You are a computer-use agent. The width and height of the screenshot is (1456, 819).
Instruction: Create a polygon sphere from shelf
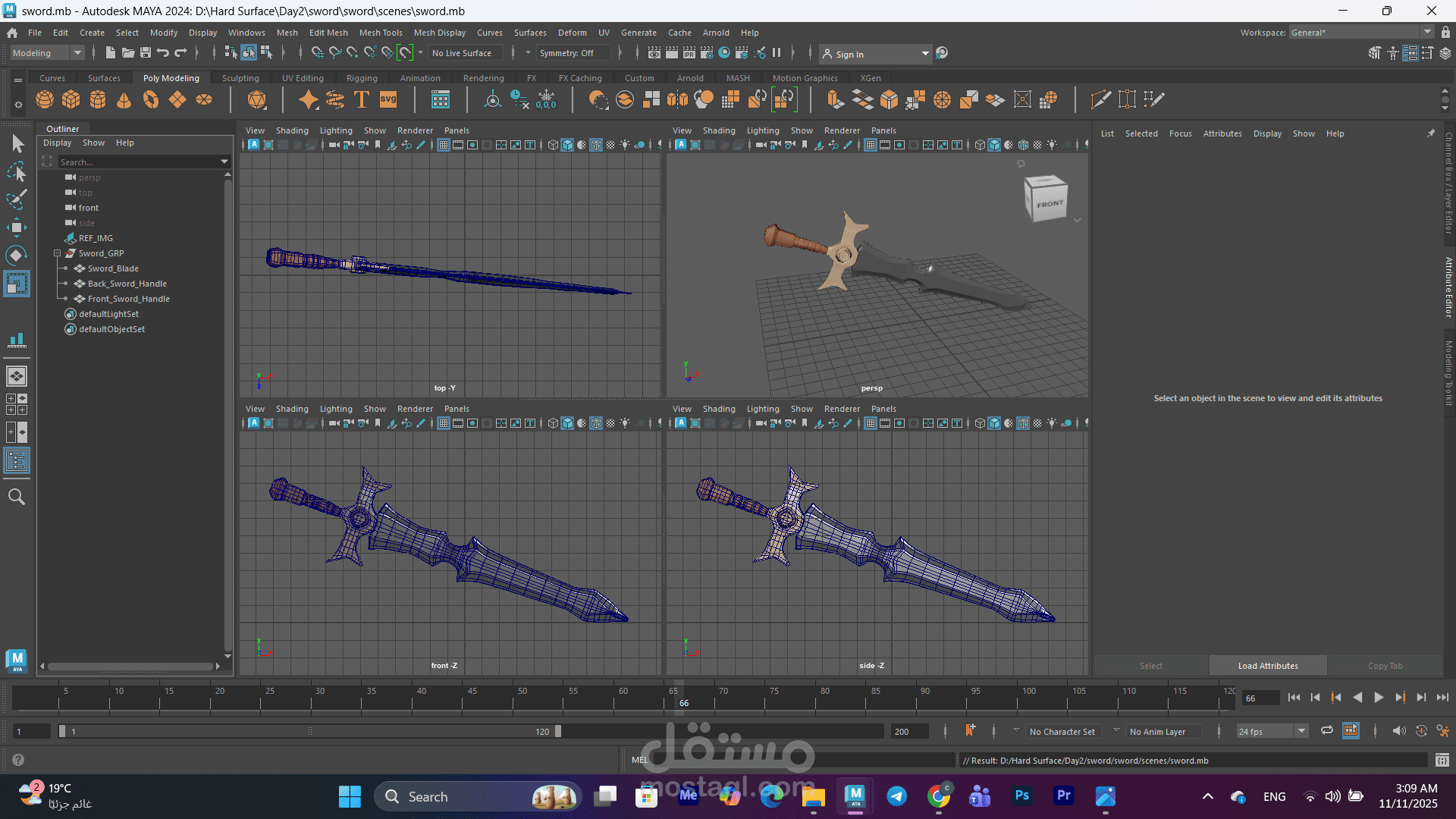pyautogui.click(x=45, y=99)
